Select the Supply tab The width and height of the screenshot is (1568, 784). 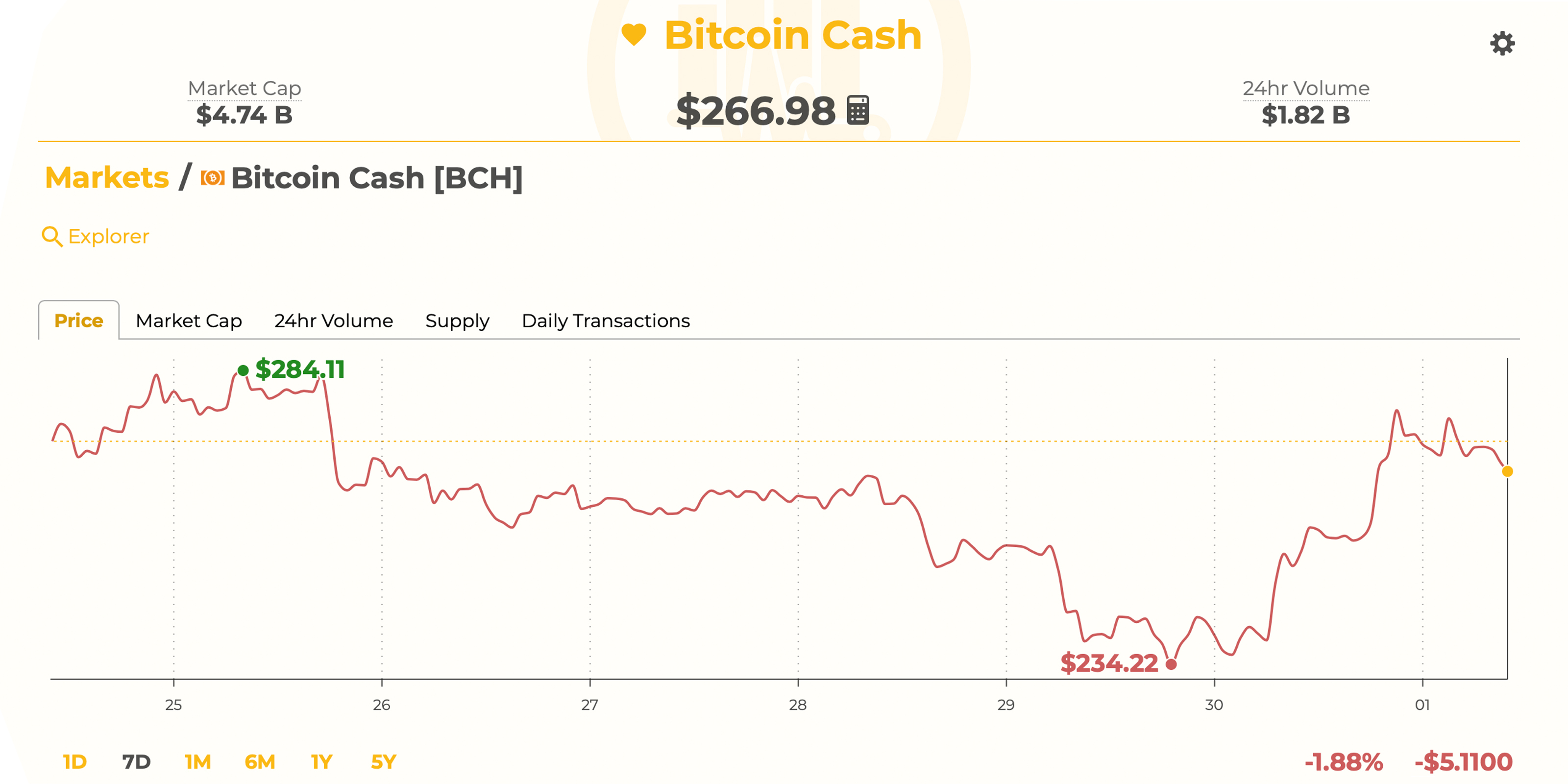(x=457, y=321)
